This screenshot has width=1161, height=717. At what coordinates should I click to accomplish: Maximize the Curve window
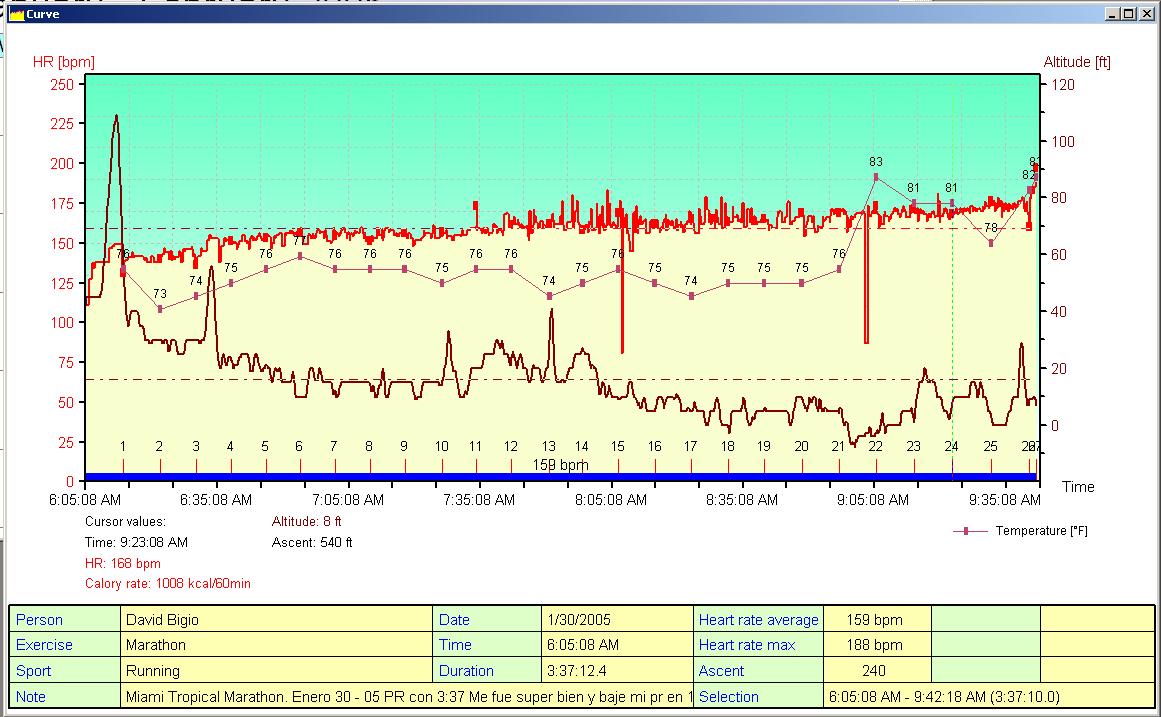click(1130, 14)
